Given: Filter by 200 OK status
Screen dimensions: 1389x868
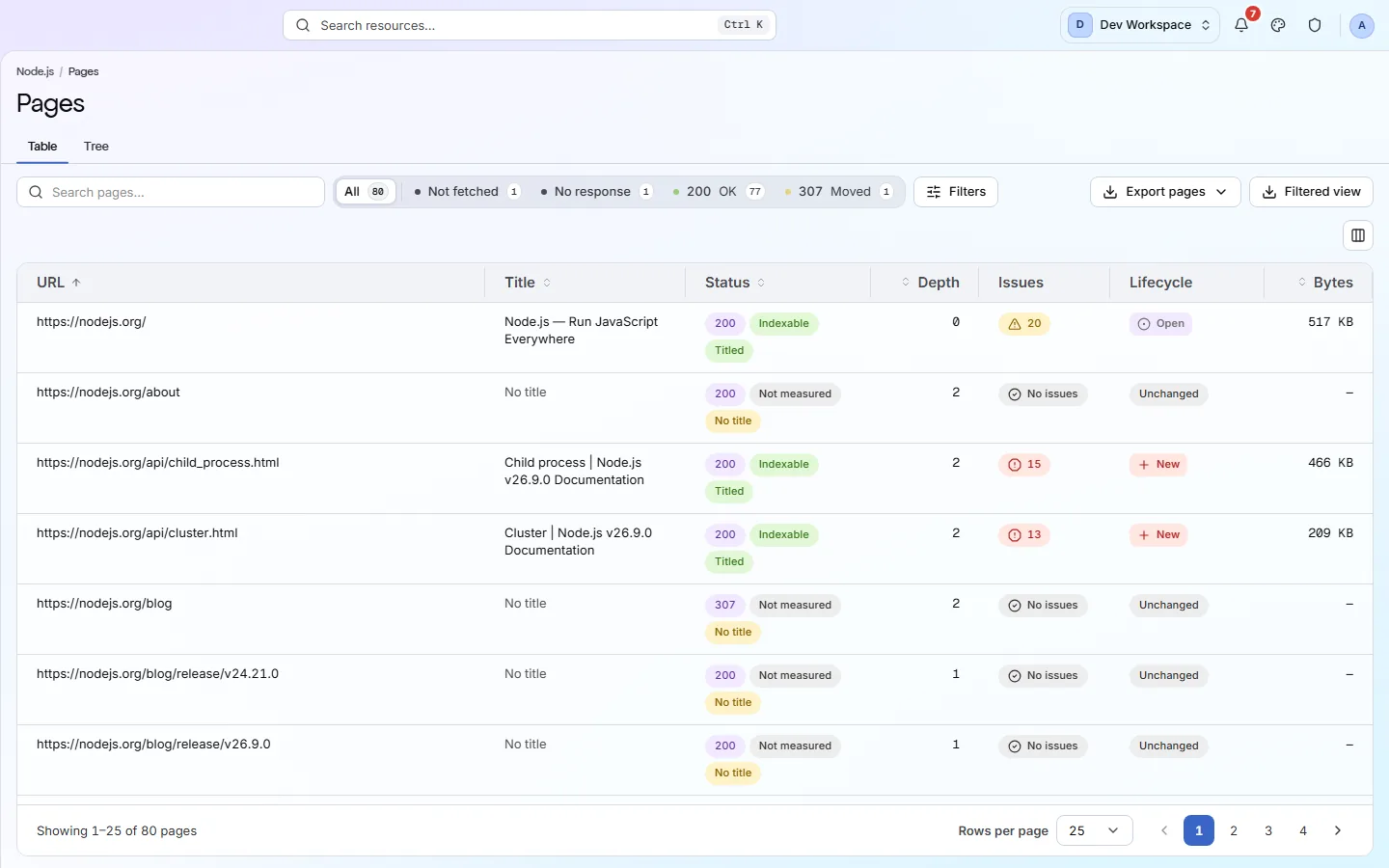Looking at the screenshot, I should (x=719, y=192).
